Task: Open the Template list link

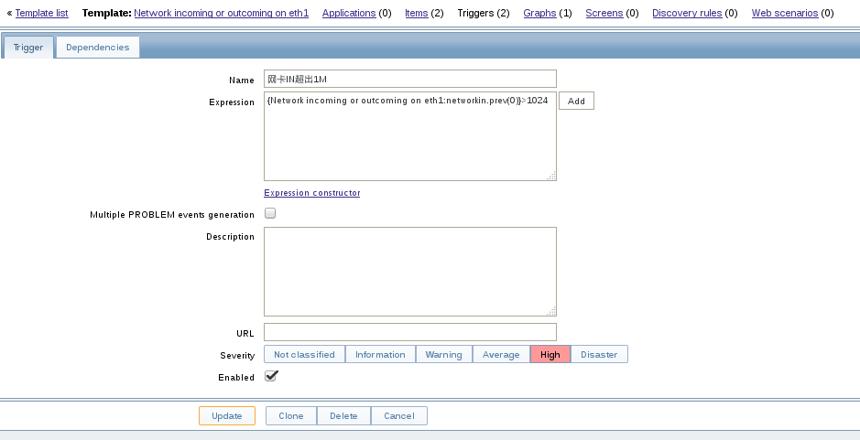Action: 42,13
